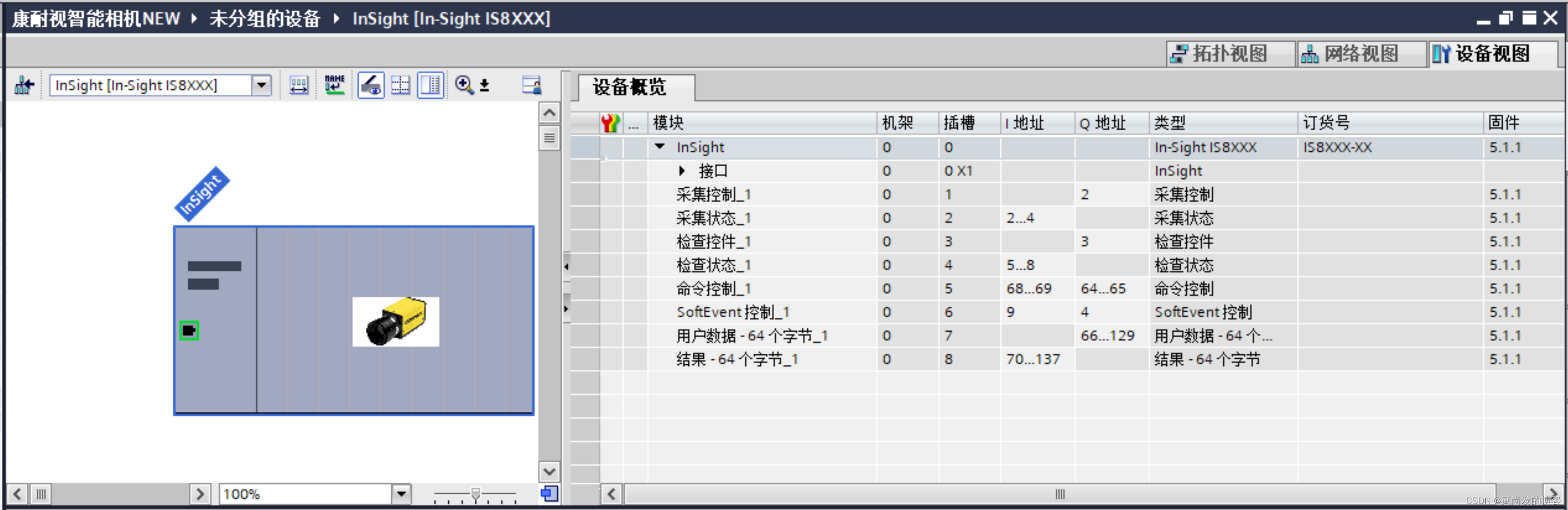Screen dimensions: 1568x510
Task: Click the 插槽 column header
Action: [970, 123]
